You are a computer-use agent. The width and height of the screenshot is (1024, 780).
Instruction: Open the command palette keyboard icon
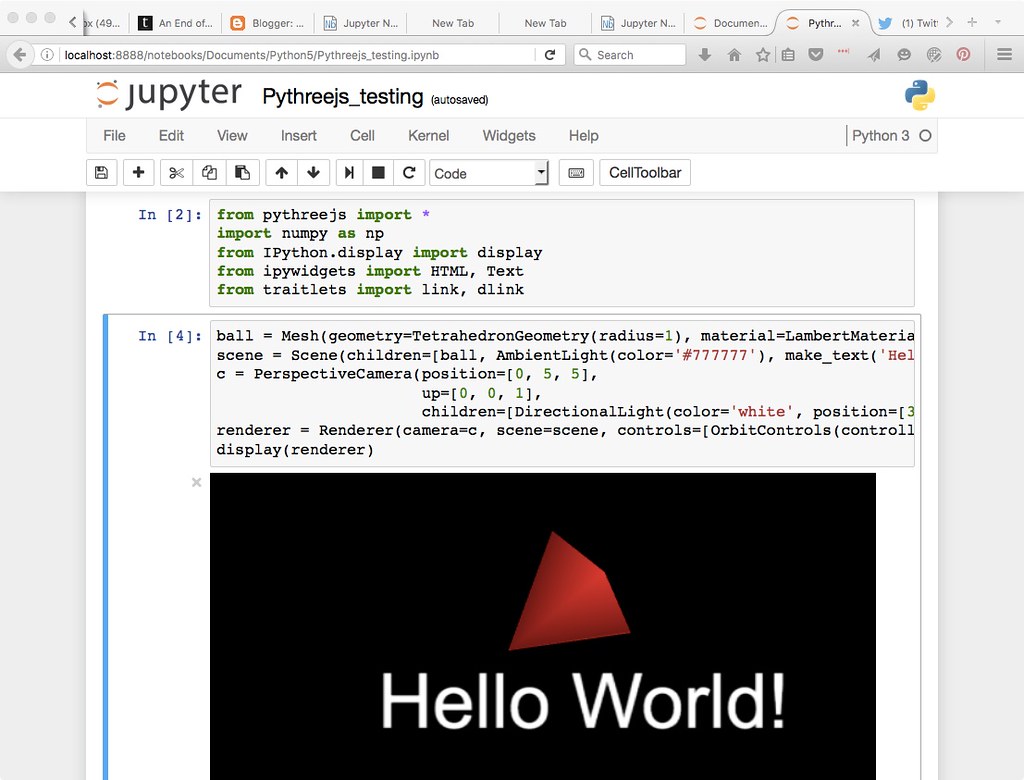pyautogui.click(x=576, y=172)
